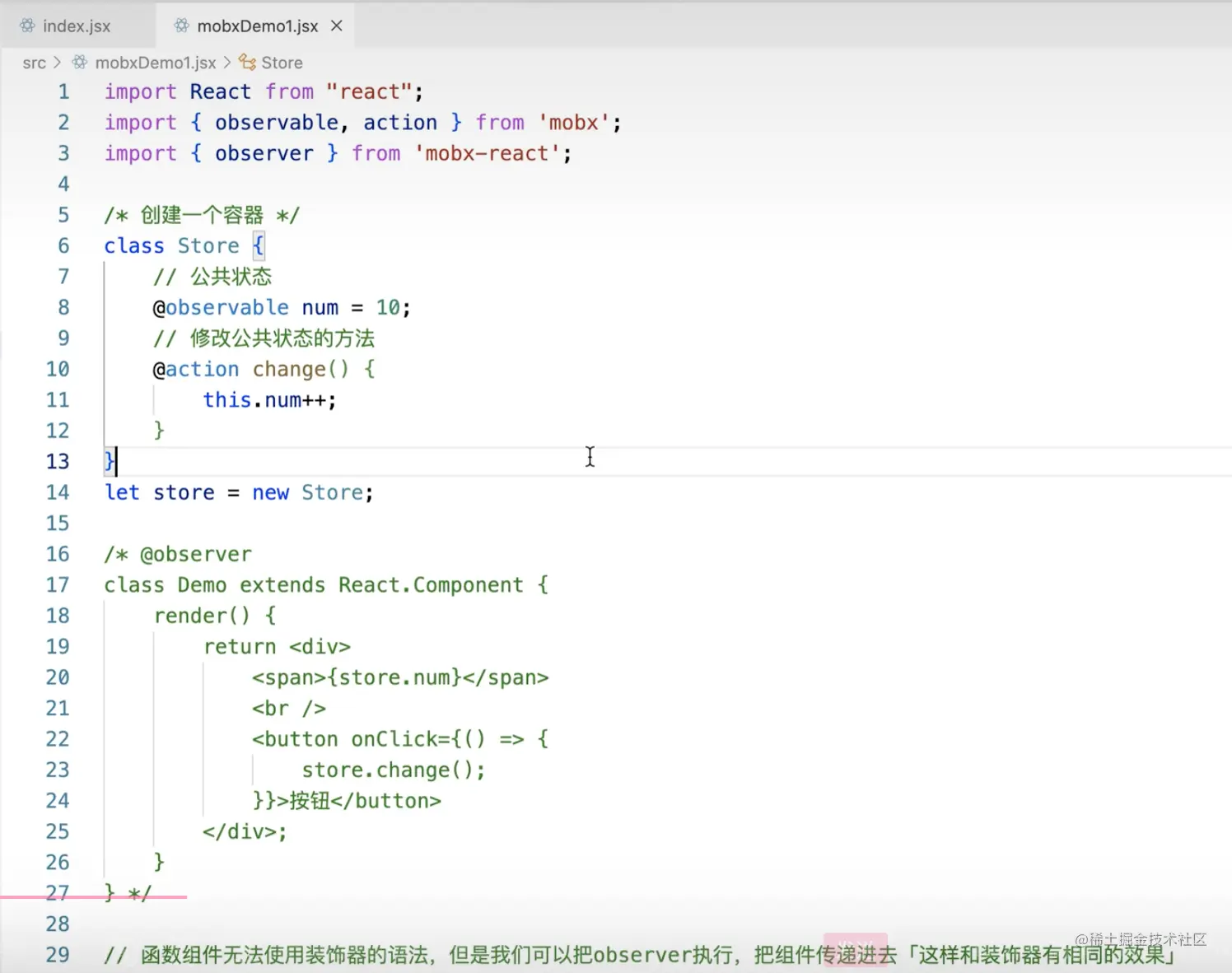Click render() on line 18

(x=202, y=616)
